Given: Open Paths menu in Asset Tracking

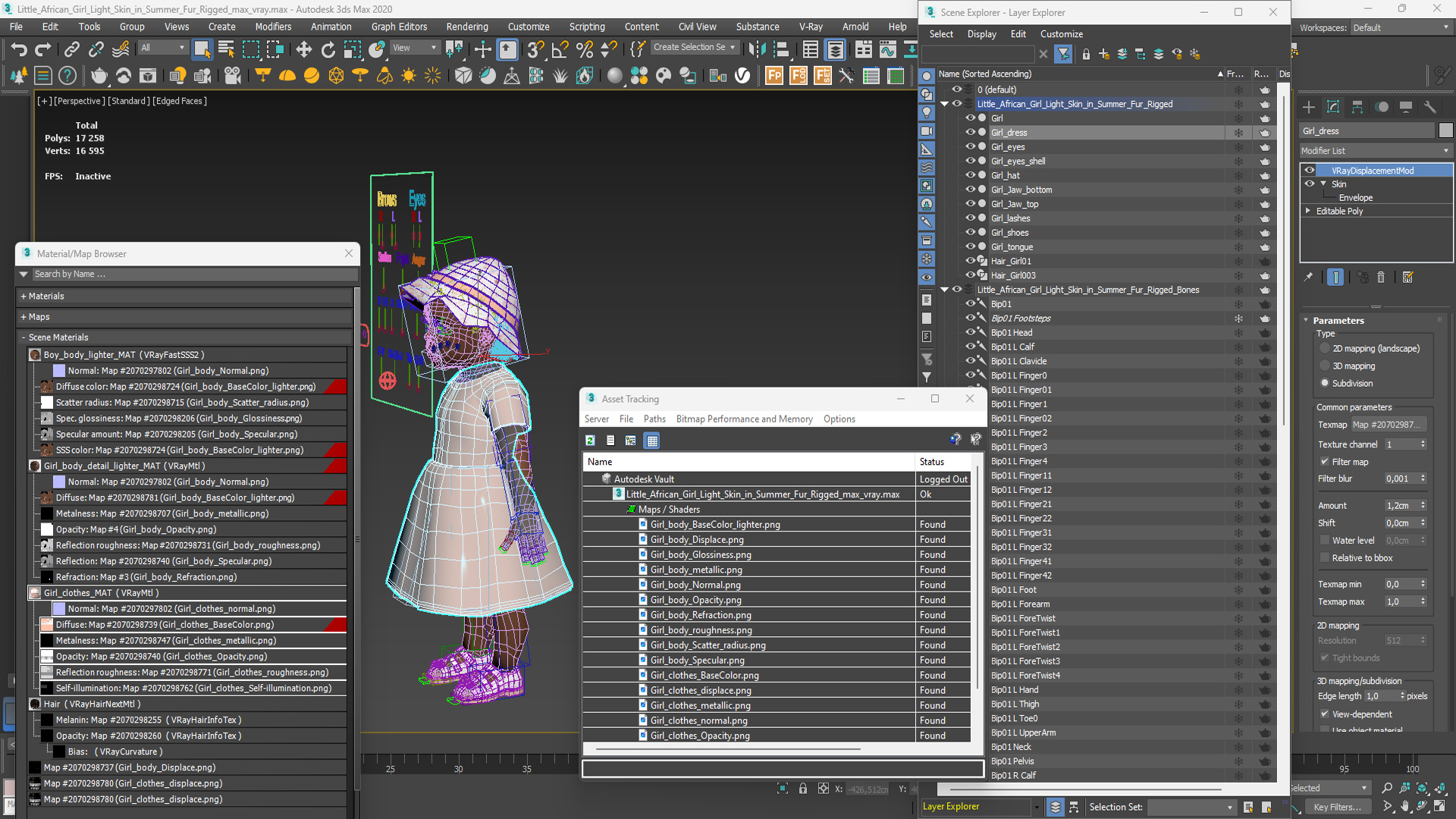Looking at the screenshot, I should point(654,419).
